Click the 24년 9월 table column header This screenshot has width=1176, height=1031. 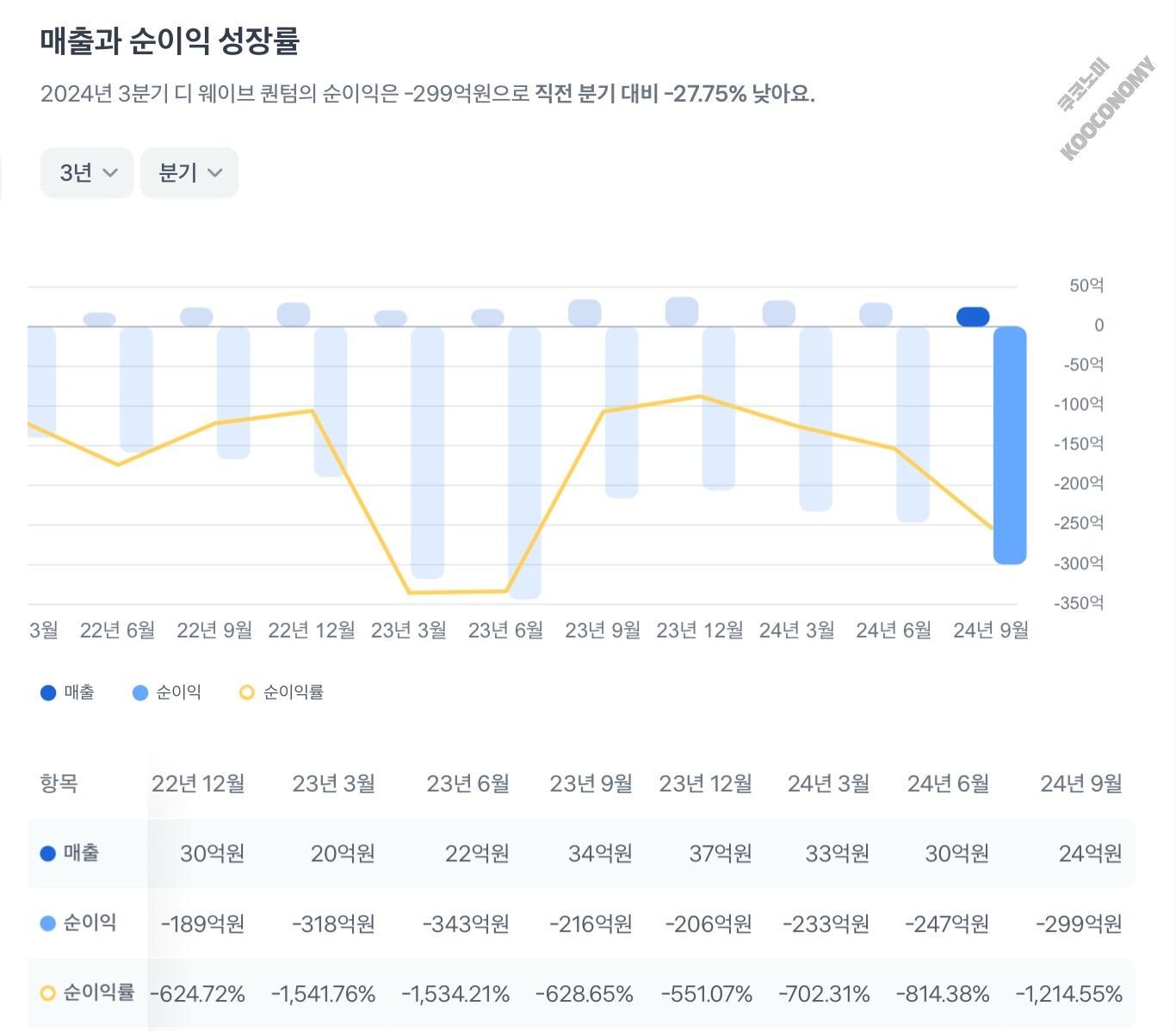click(x=1081, y=784)
